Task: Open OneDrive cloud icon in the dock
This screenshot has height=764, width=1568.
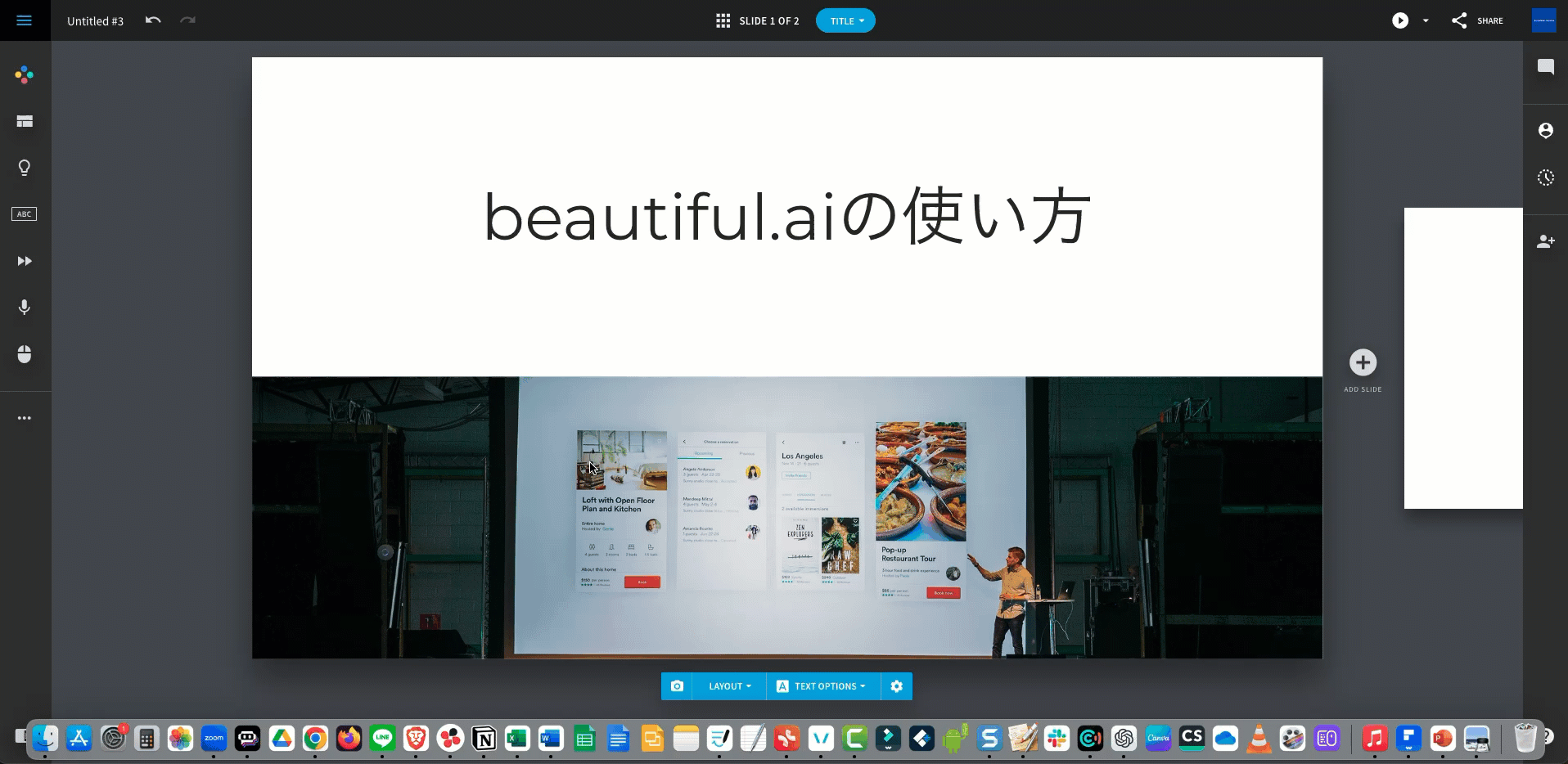Action: click(1225, 739)
